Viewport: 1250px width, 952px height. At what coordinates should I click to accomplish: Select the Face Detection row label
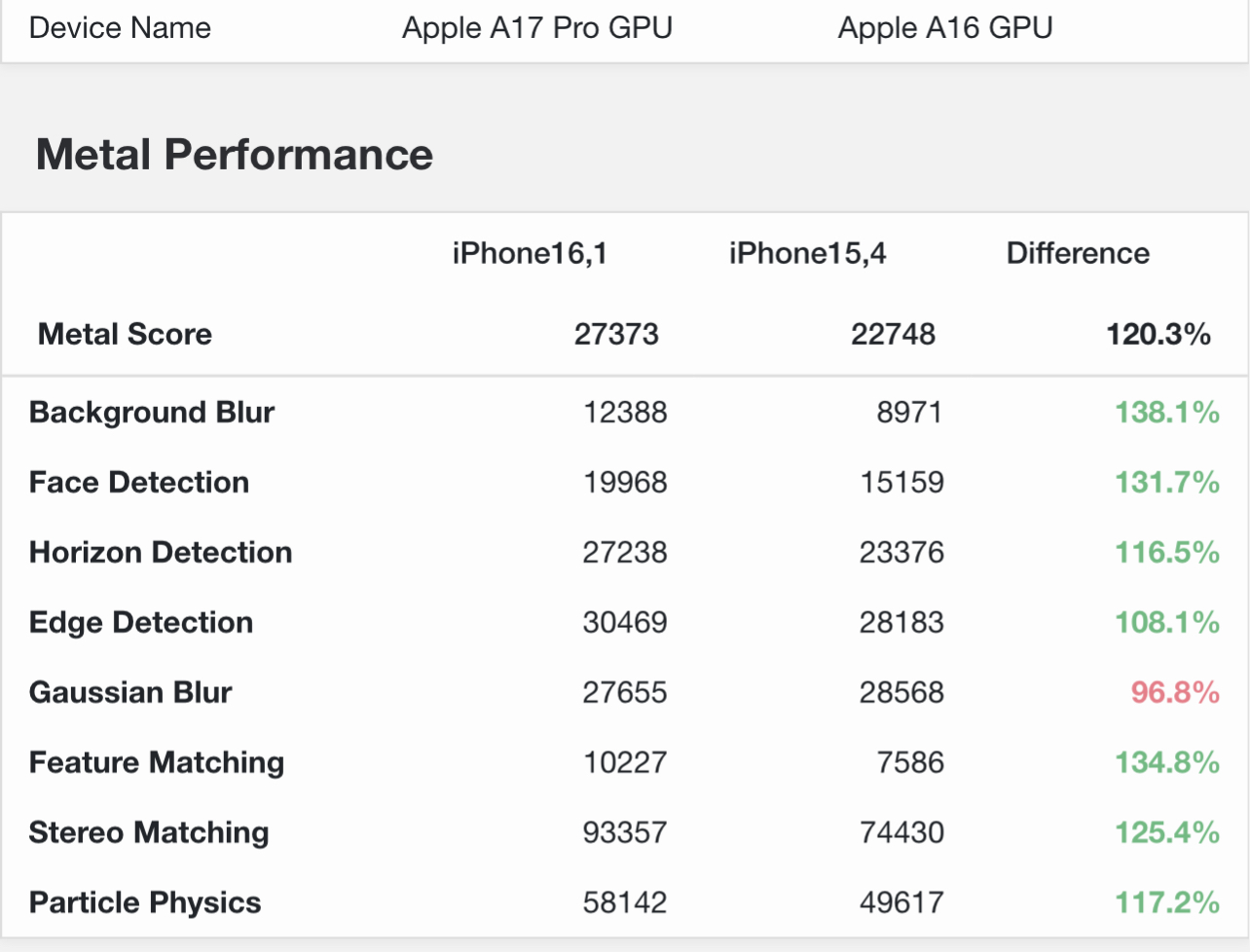[139, 482]
